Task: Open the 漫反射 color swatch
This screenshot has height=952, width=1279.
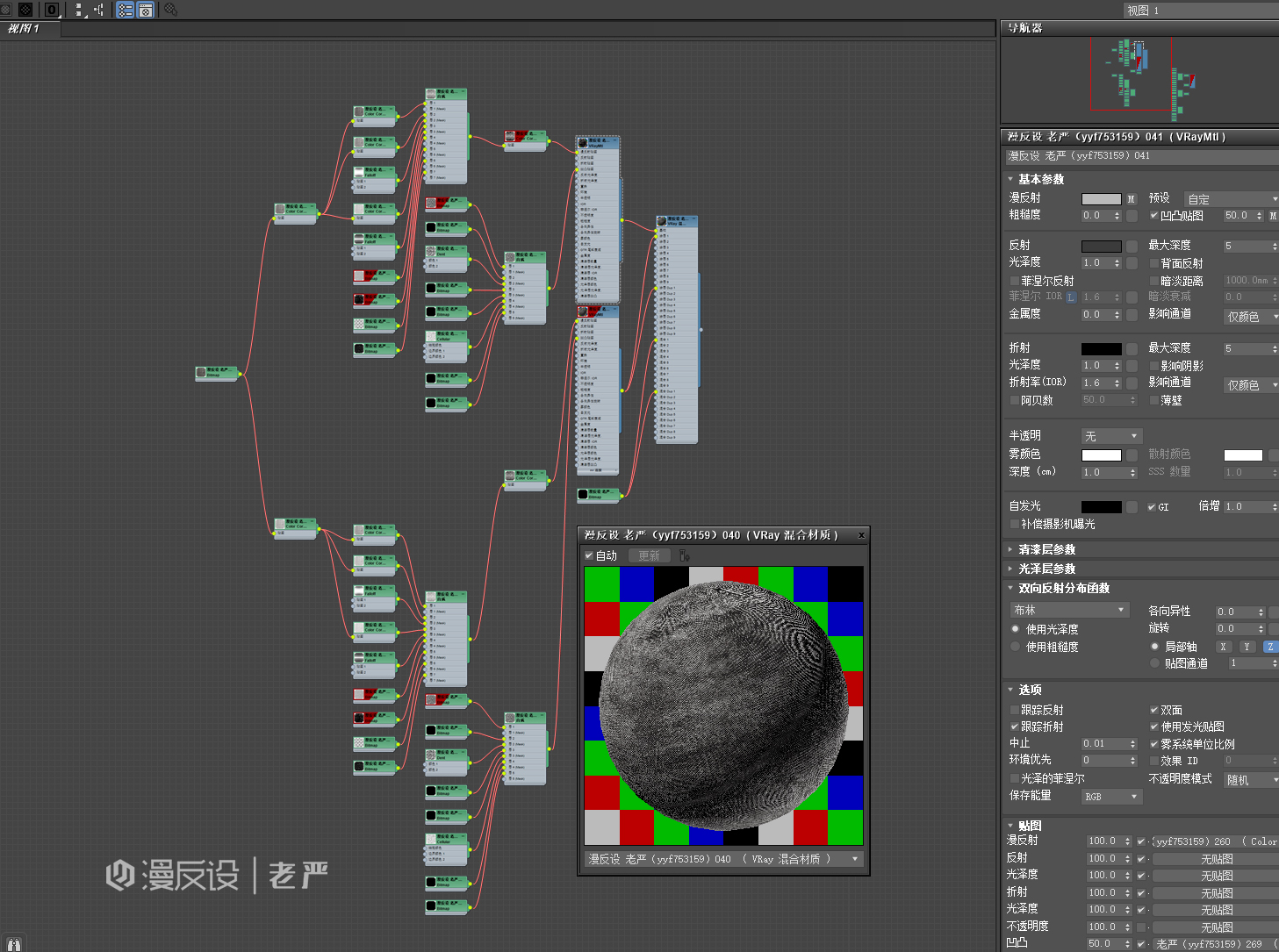Action: click(1101, 199)
